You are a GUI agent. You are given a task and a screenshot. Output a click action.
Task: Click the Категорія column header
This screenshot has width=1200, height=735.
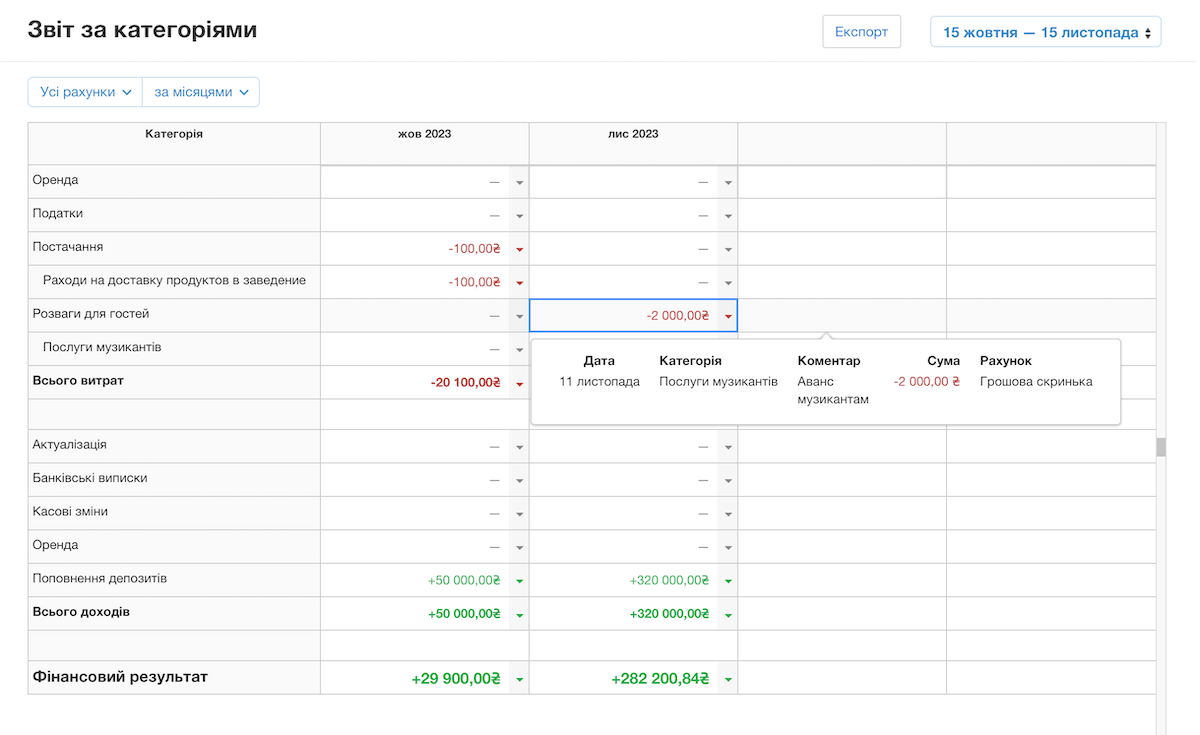[174, 134]
